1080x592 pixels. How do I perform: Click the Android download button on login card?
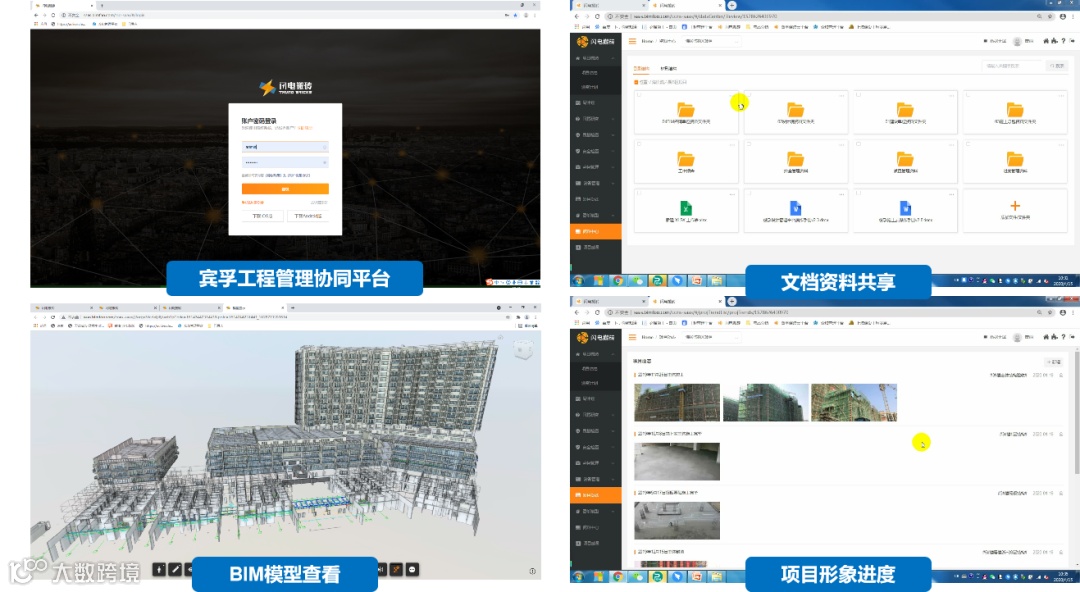click(x=308, y=216)
